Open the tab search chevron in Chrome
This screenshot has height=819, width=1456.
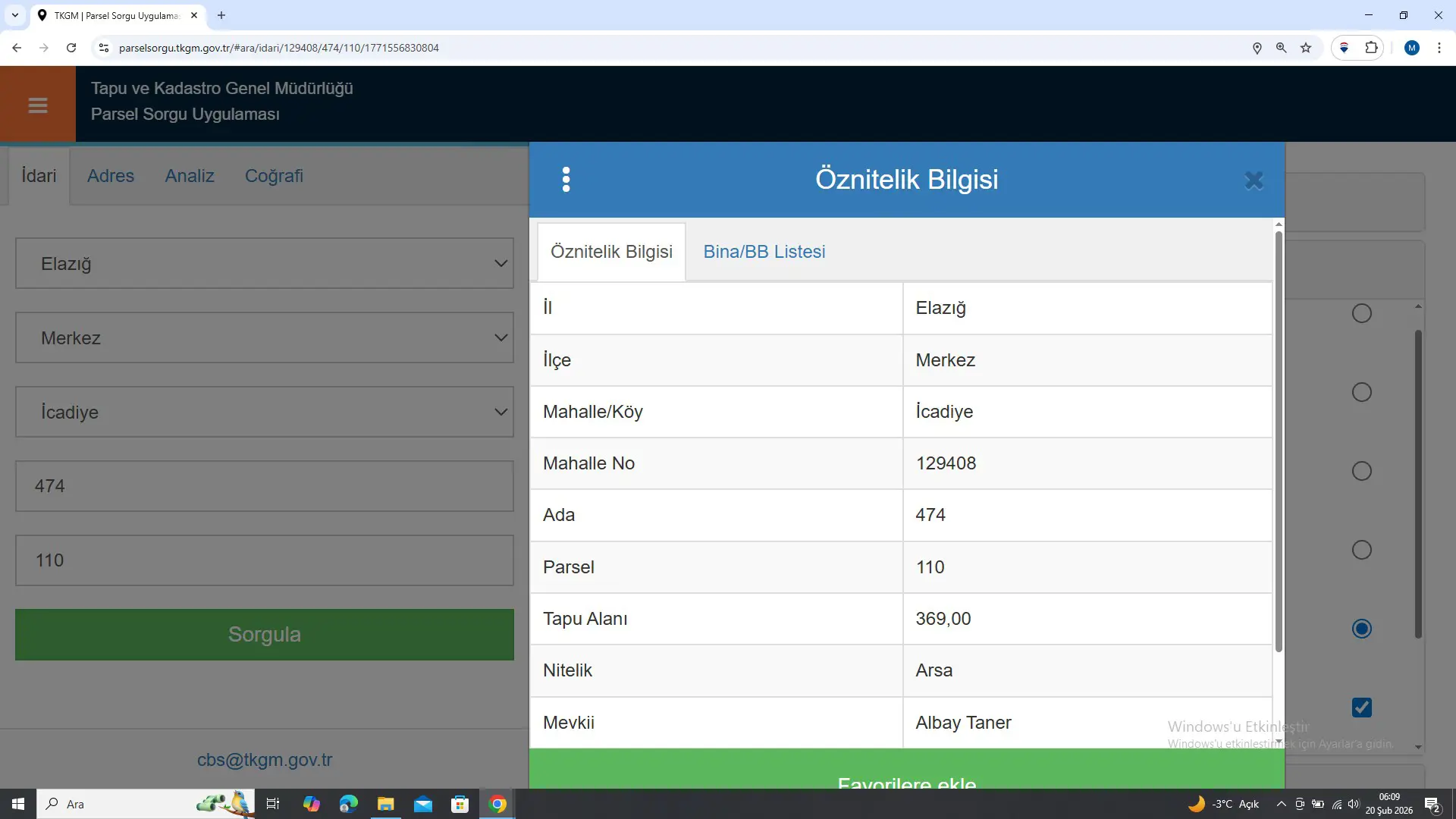click(14, 15)
